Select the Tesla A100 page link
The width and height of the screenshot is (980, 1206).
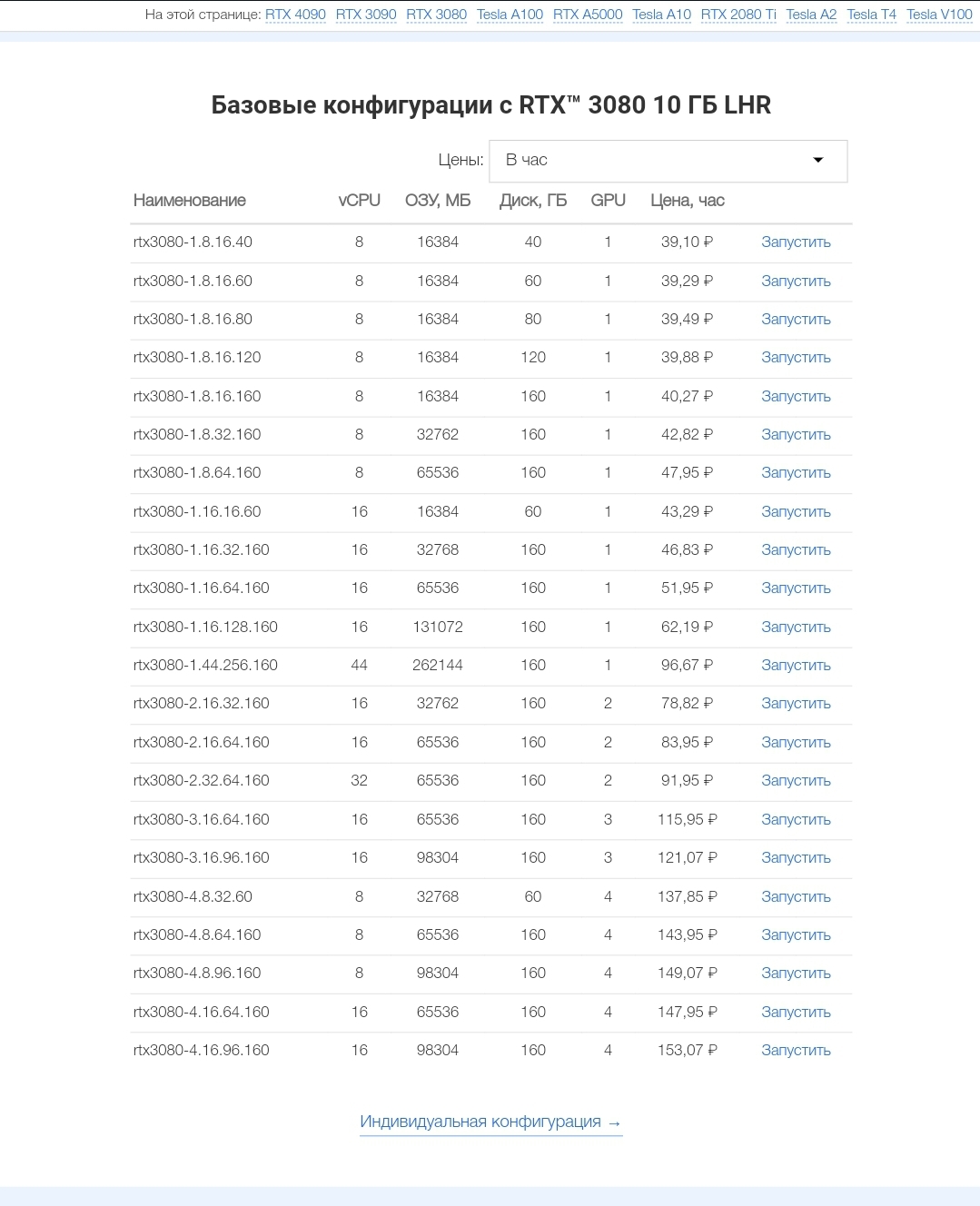coord(510,15)
